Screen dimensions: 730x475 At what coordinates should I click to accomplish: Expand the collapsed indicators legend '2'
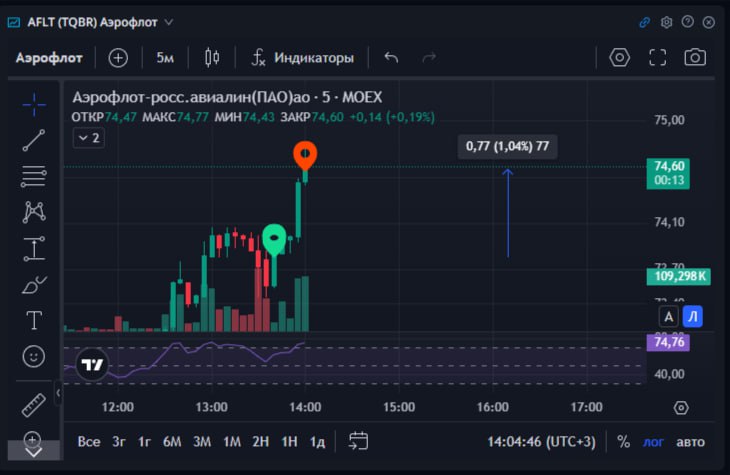(x=89, y=138)
